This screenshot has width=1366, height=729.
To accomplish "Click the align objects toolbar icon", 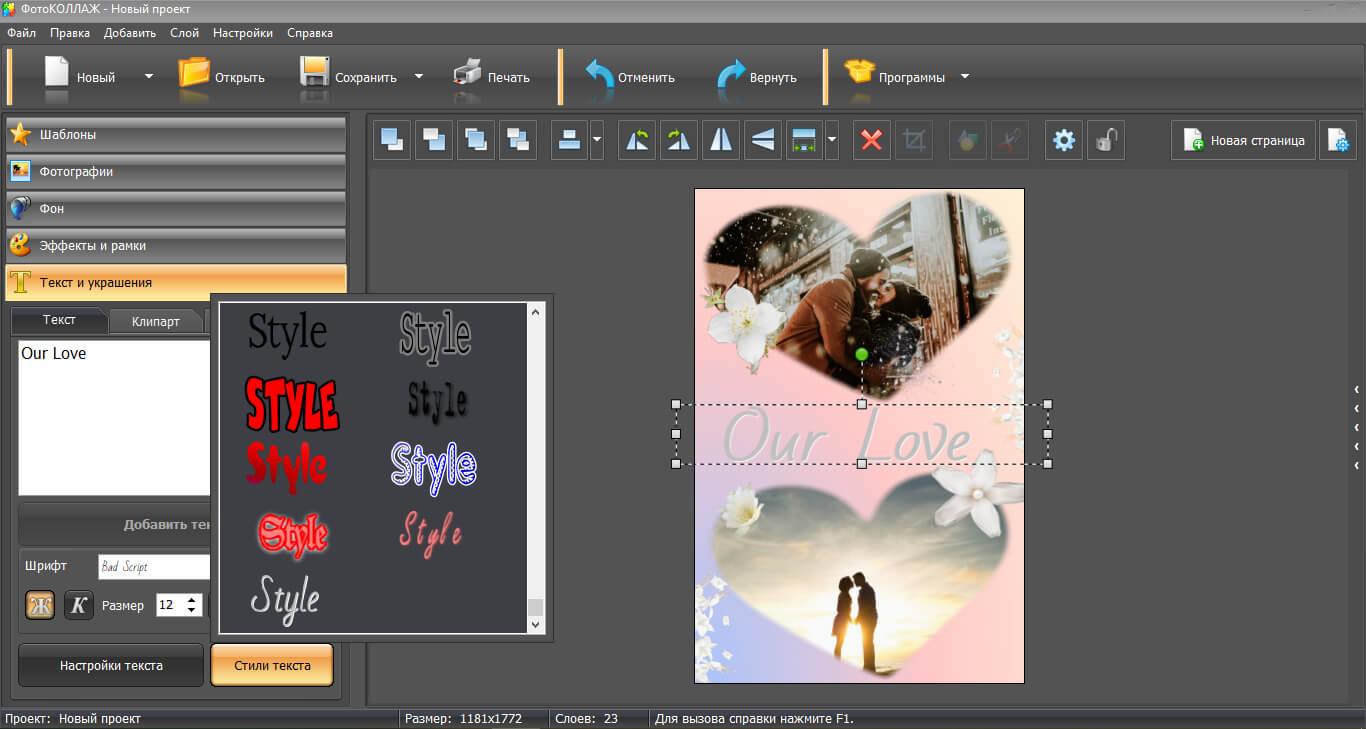I will 570,140.
